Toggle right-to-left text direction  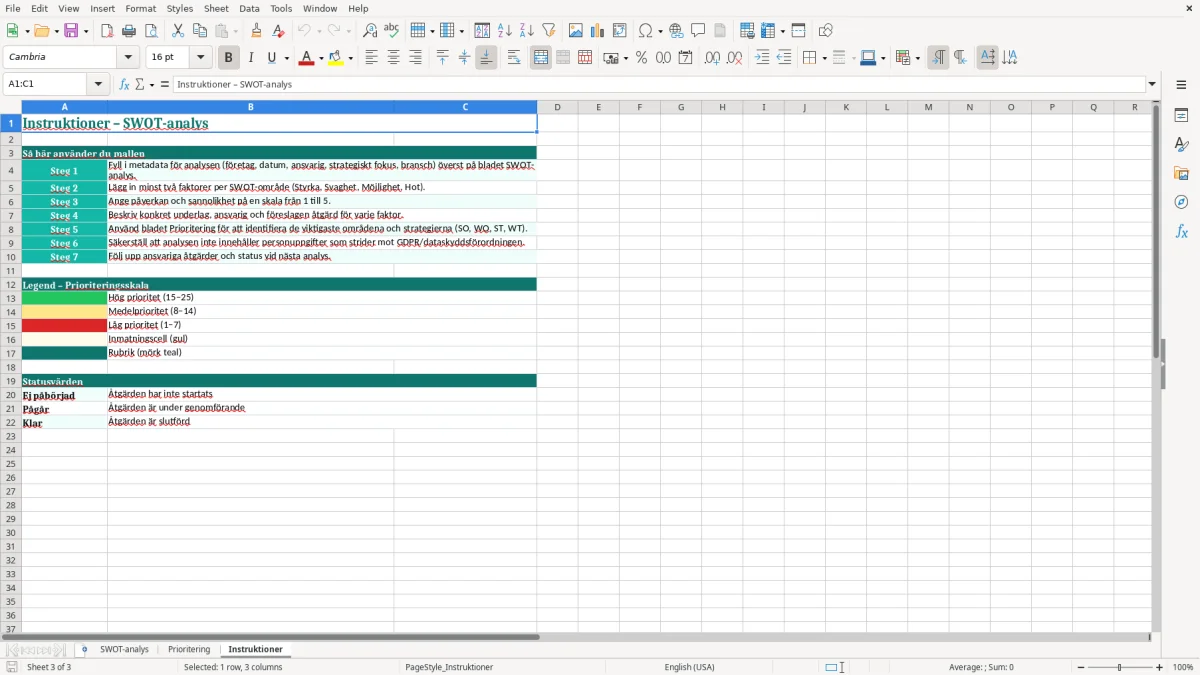coord(960,58)
